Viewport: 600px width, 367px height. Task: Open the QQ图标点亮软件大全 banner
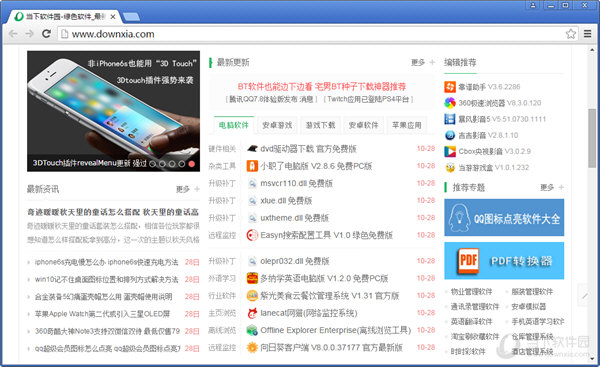tap(504, 217)
